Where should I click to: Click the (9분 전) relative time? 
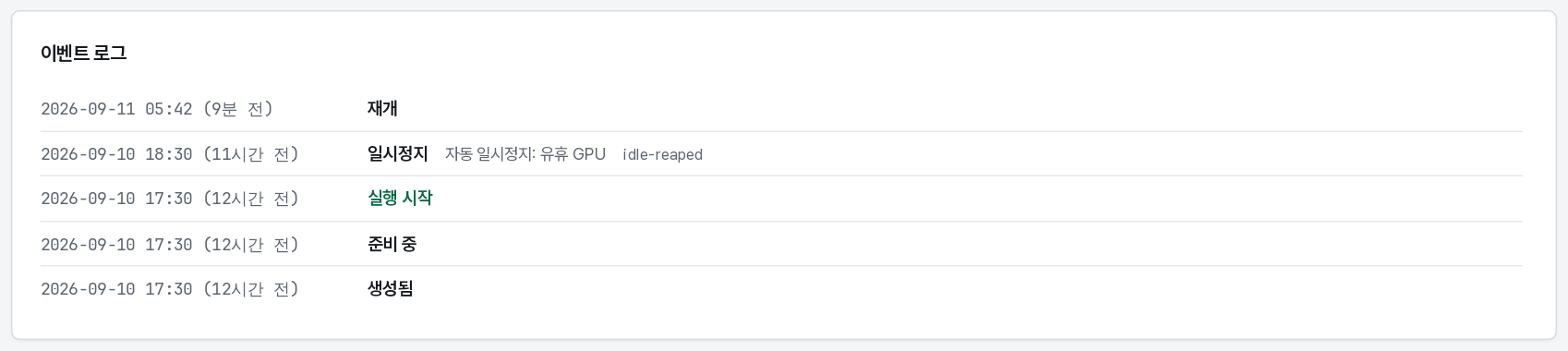[x=238, y=109]
